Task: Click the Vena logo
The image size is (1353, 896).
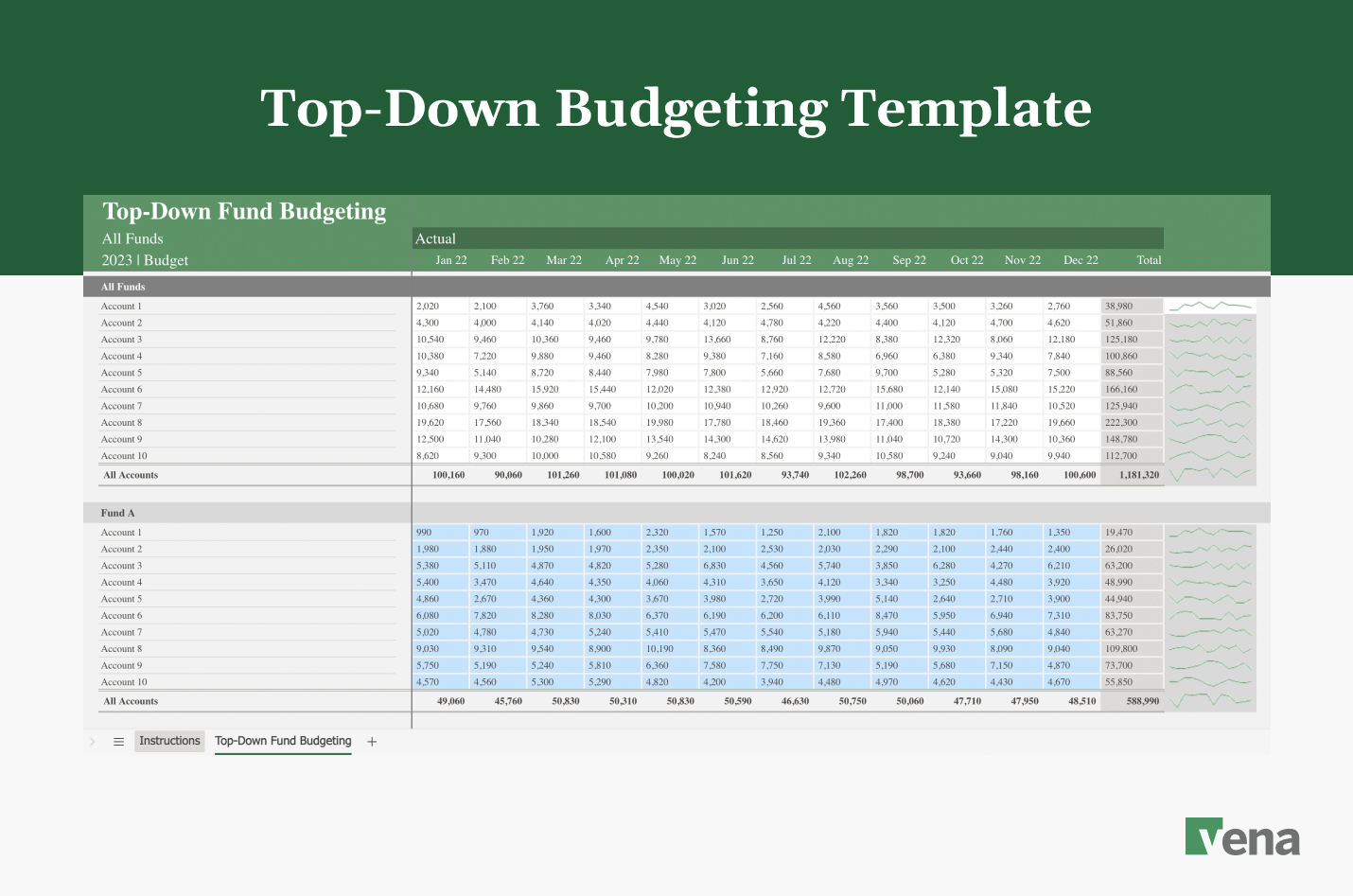Action: click(1243, 836)
